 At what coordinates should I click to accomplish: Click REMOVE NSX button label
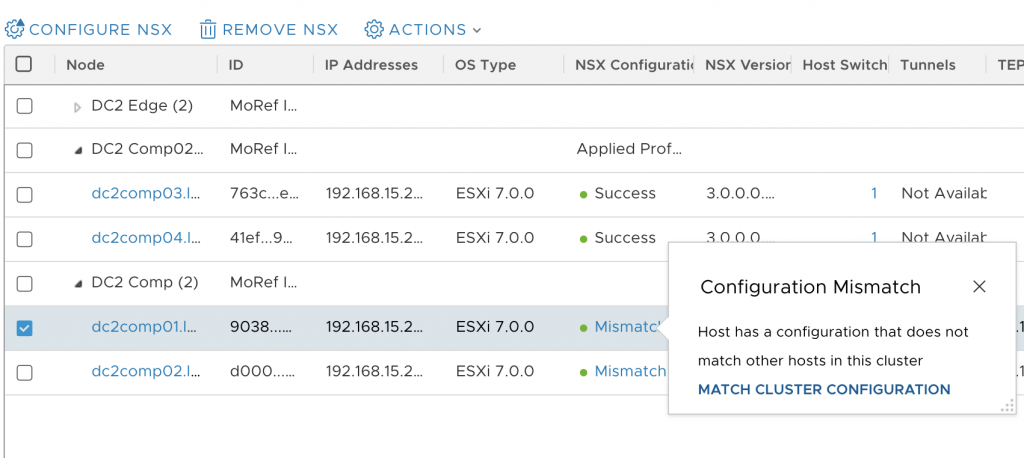280,30
